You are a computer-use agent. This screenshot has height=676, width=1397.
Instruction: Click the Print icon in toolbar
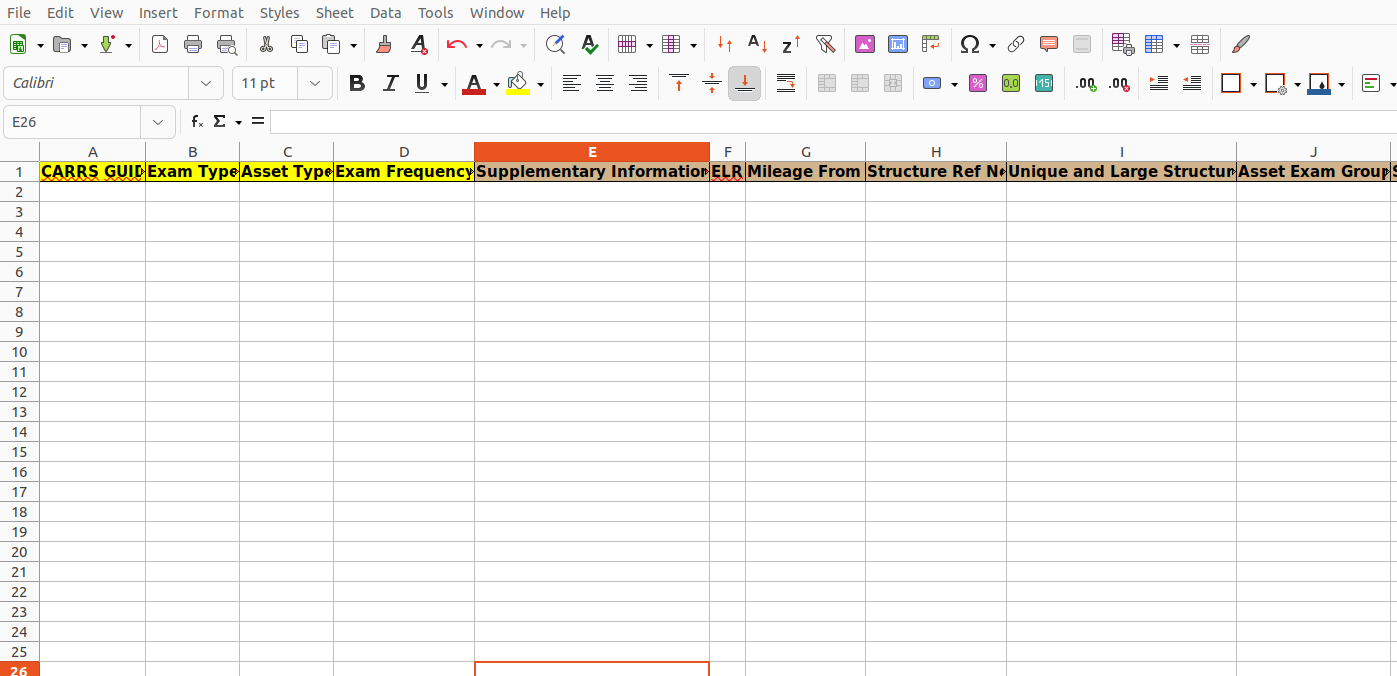[193, 44]
